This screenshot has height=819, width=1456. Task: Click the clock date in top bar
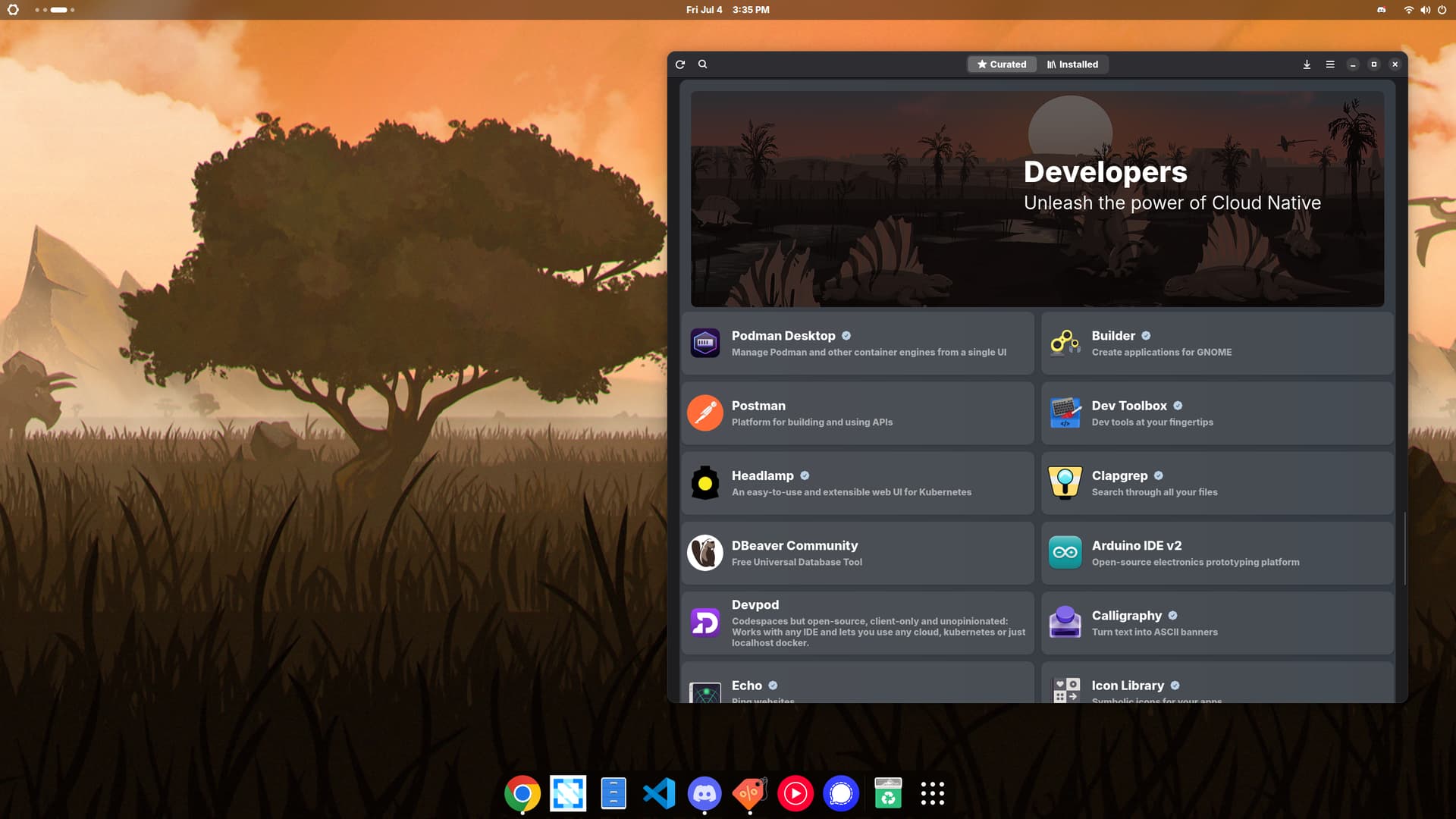click(727, 10)
